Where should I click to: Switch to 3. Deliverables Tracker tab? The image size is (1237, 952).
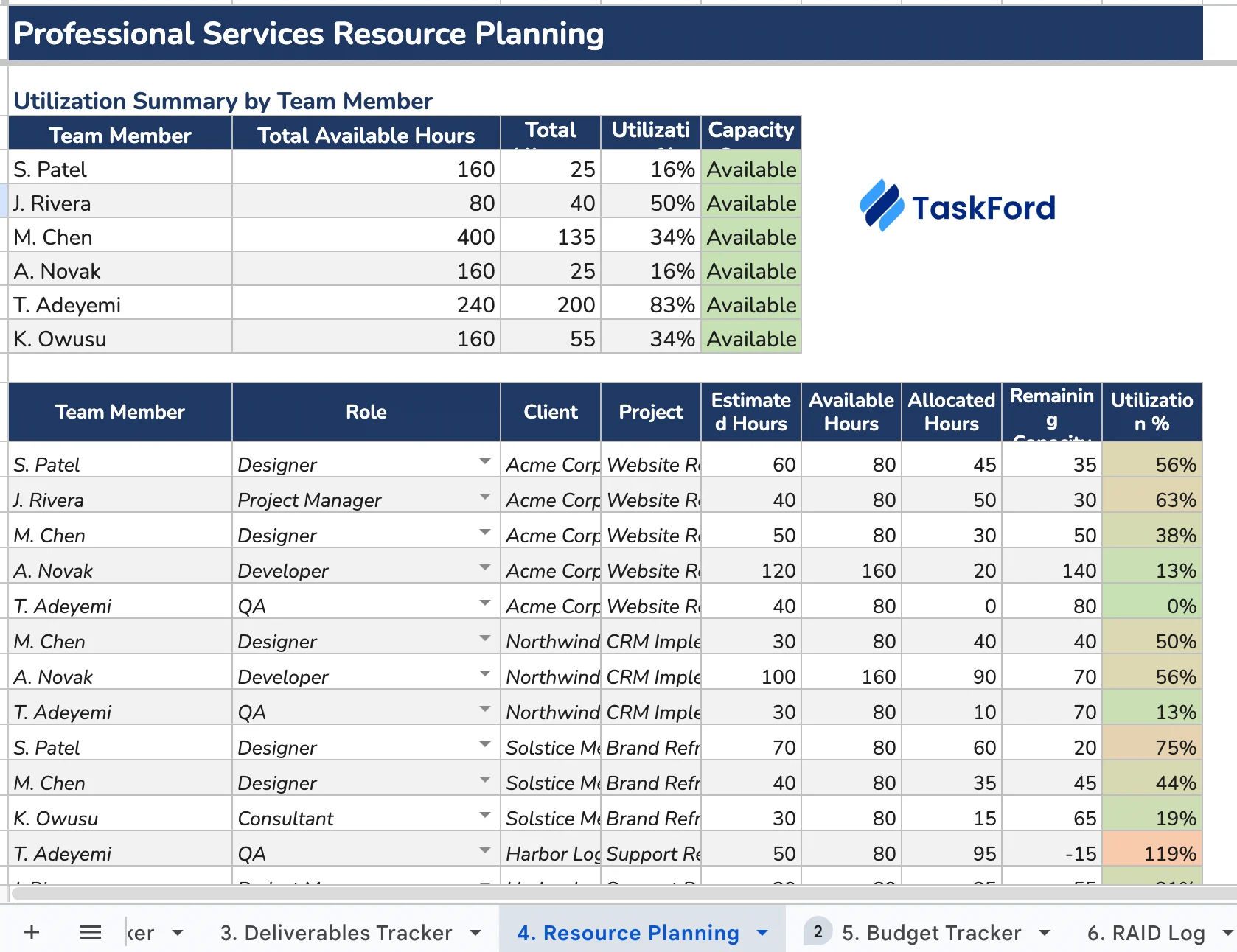click(336, 933)
